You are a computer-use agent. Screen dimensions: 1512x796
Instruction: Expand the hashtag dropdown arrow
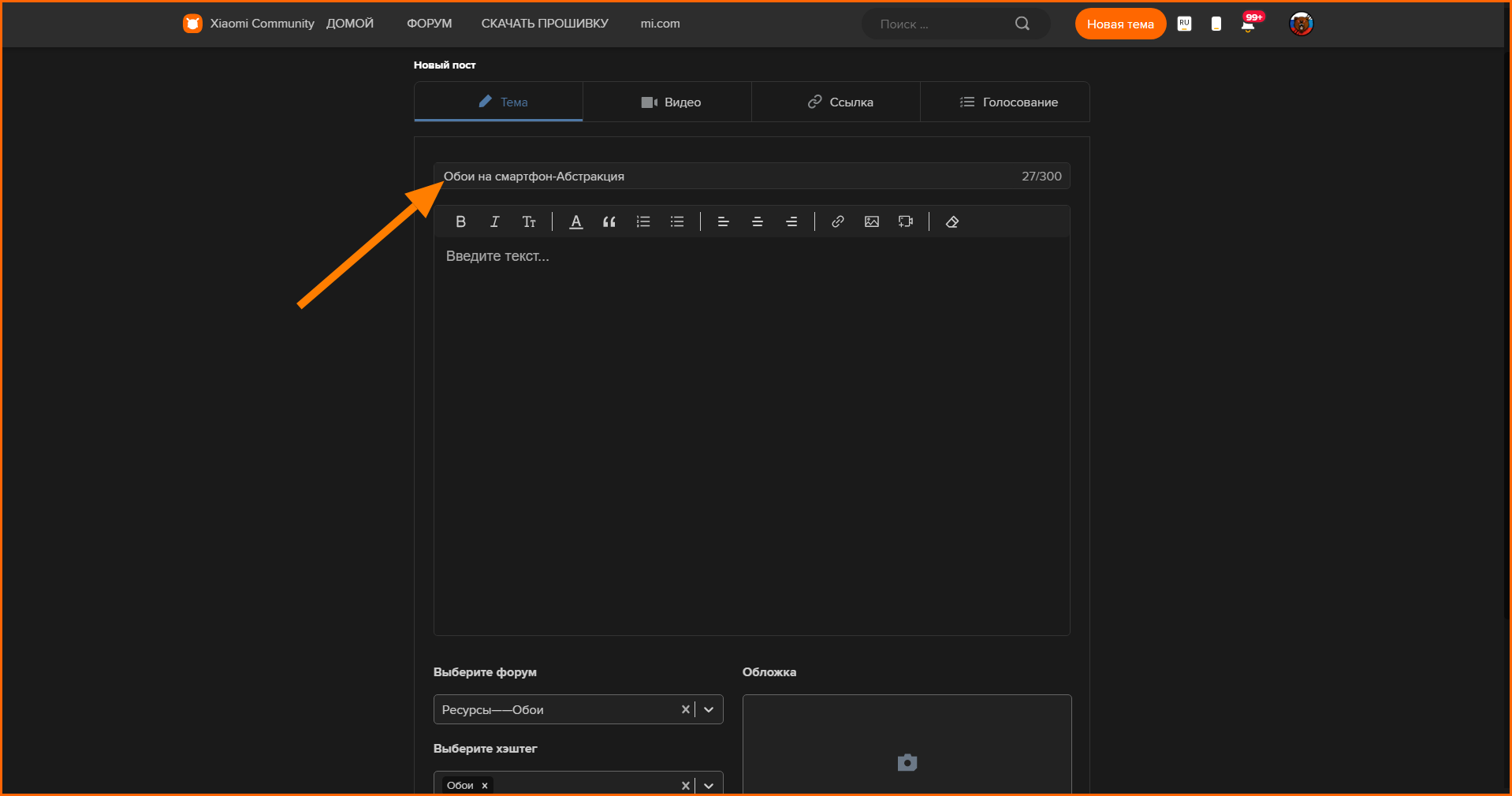[x=709, y=786]
